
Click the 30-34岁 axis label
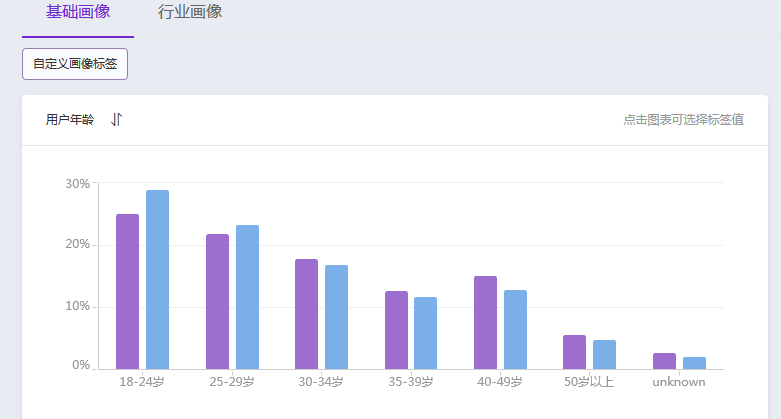(x=321, y=382)
